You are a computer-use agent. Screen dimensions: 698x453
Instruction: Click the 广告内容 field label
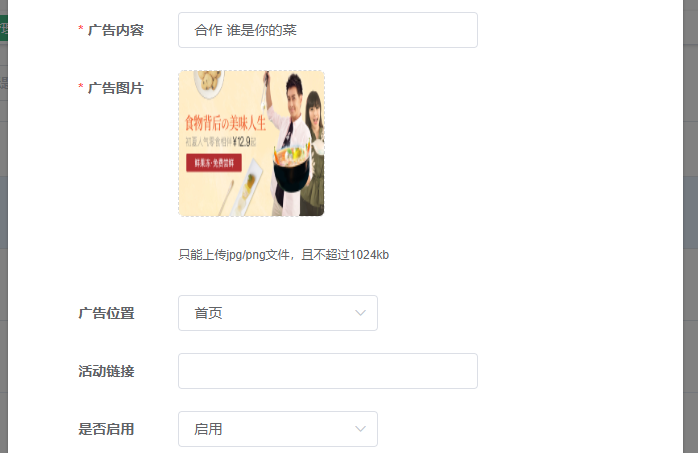[x=116, y=30]
